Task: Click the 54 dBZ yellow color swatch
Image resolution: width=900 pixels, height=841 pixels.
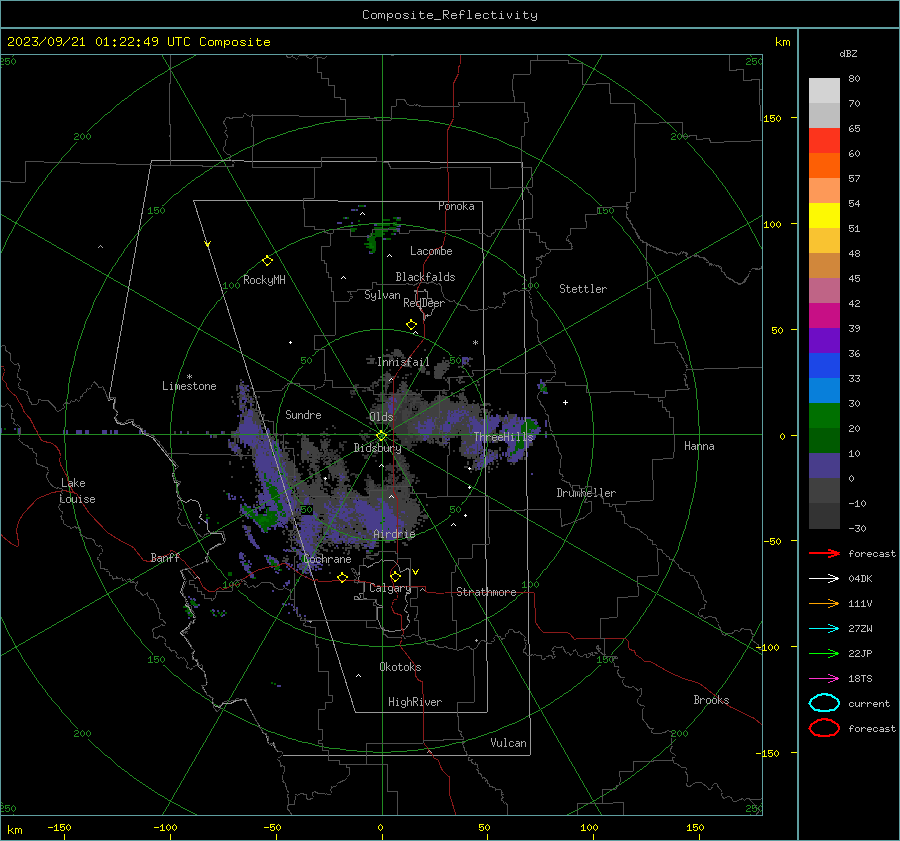Action: point(824,215)
